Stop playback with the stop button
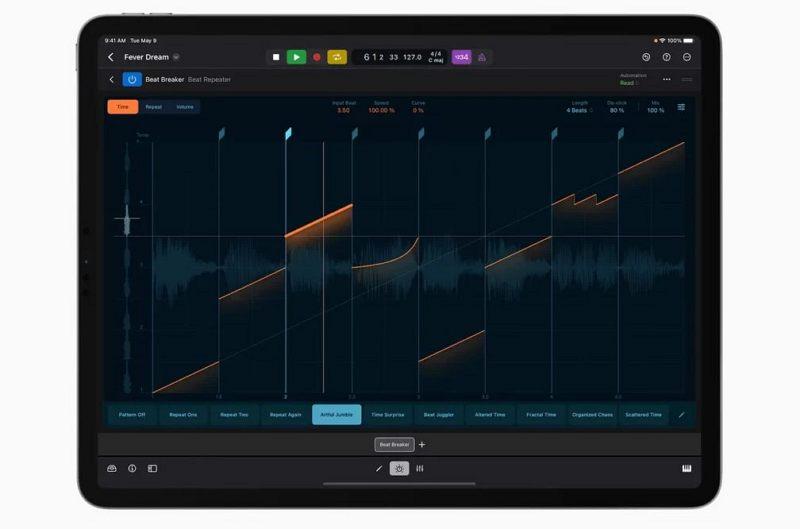800x529 pixels. pos(276,57)
